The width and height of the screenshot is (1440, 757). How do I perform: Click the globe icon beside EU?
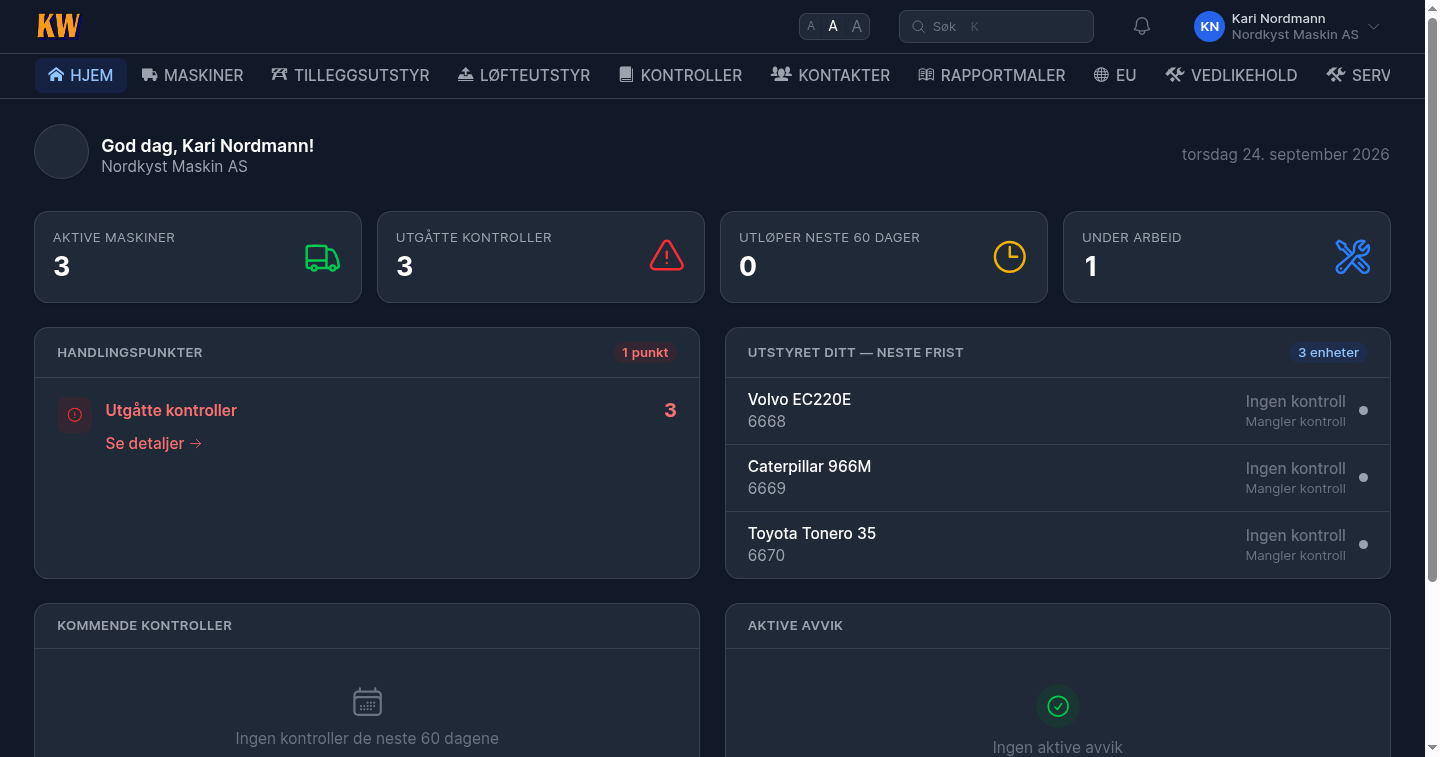(x=1101, y=74)
